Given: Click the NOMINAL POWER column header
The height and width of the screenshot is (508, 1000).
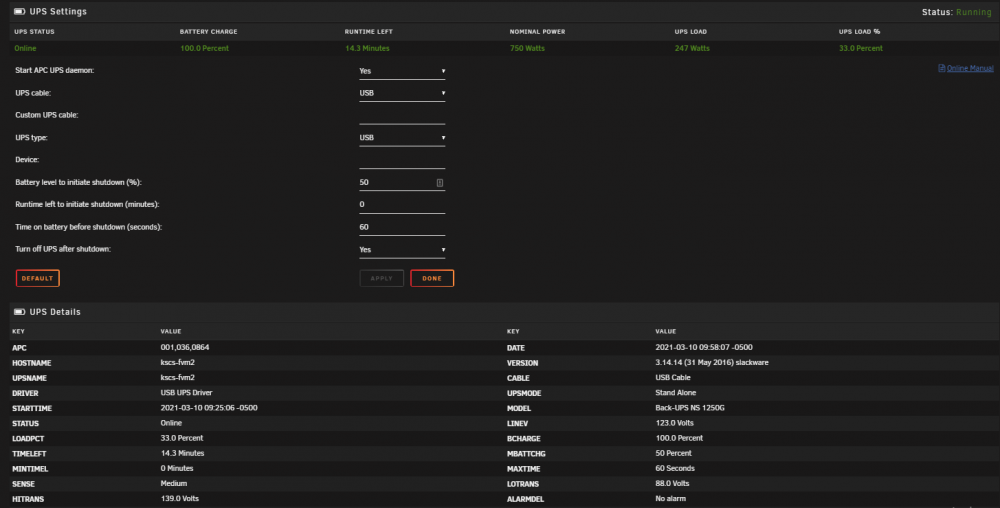Looking at the screenshot, I should [538, 32].
